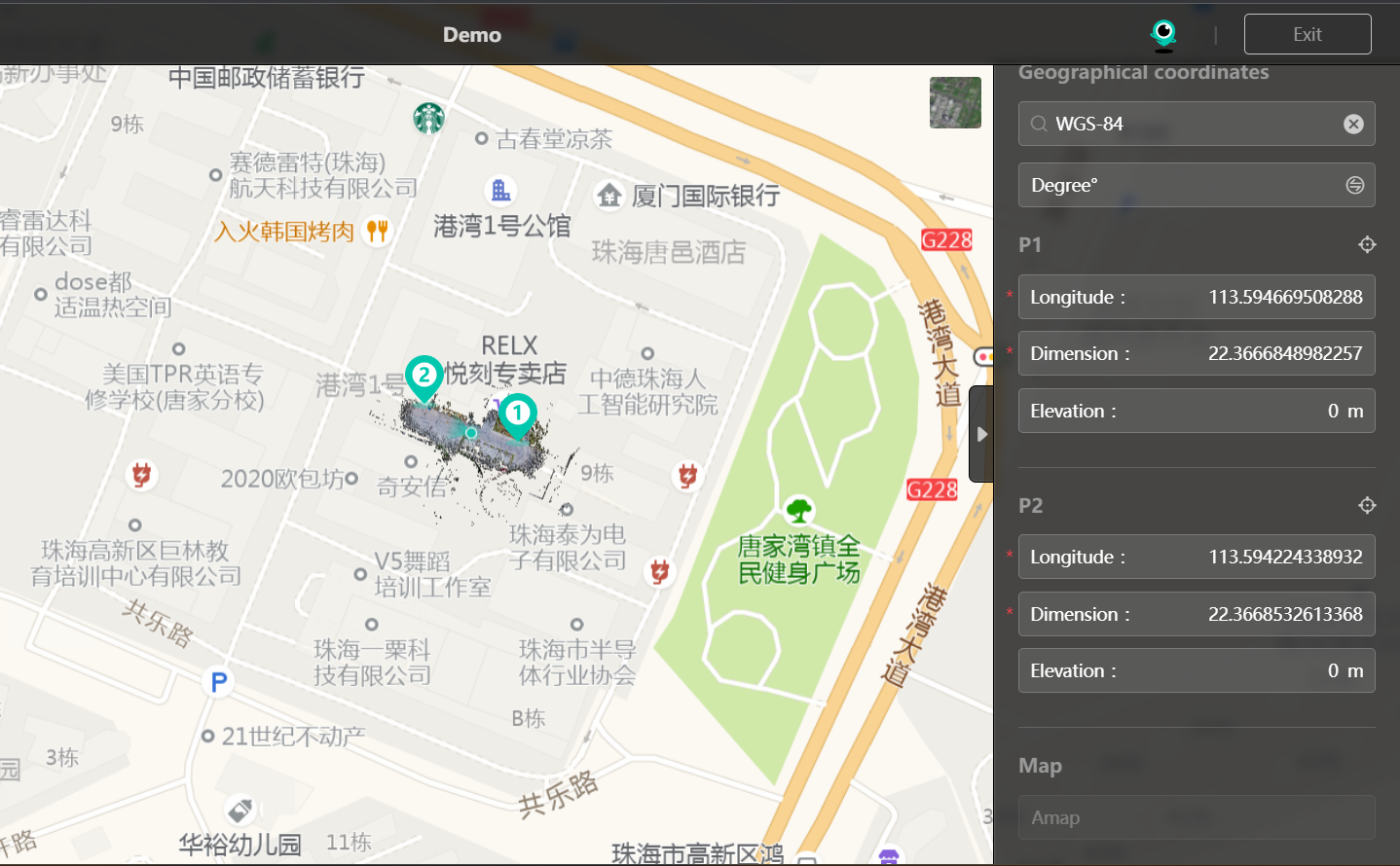Viewport: 1400px width, 866px height.
Task: Collapse the right side panel arrow
Action: point(981,434)
